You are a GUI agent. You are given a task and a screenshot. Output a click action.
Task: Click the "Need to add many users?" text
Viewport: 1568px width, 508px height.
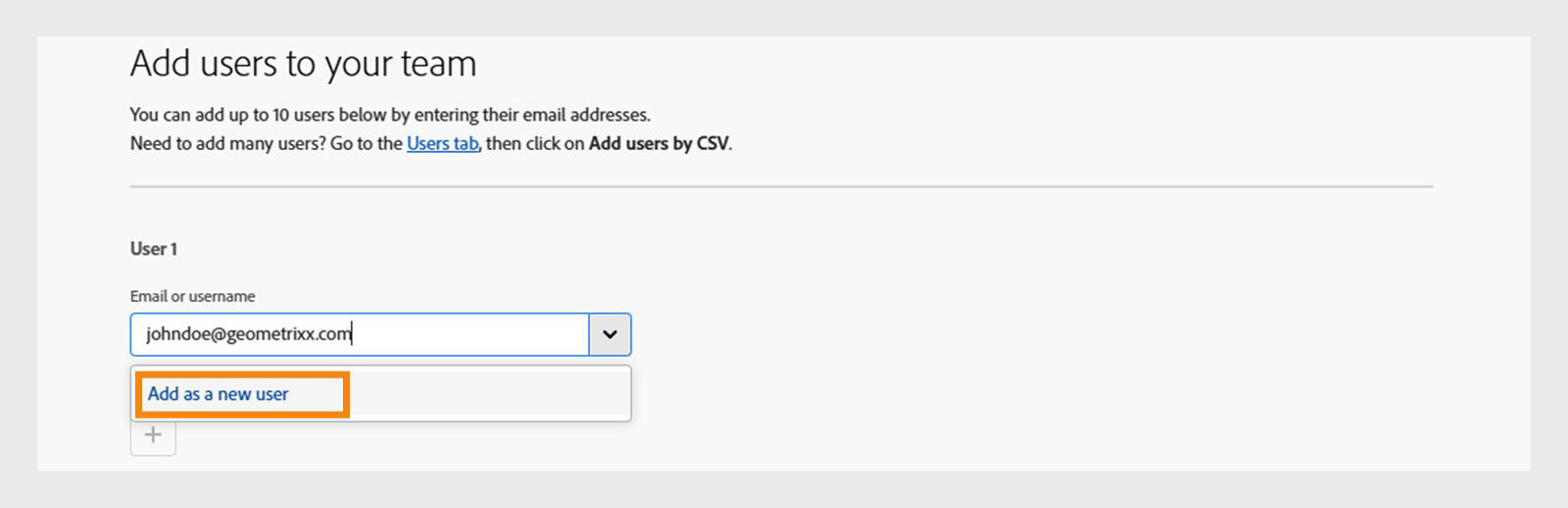(227, 143)
